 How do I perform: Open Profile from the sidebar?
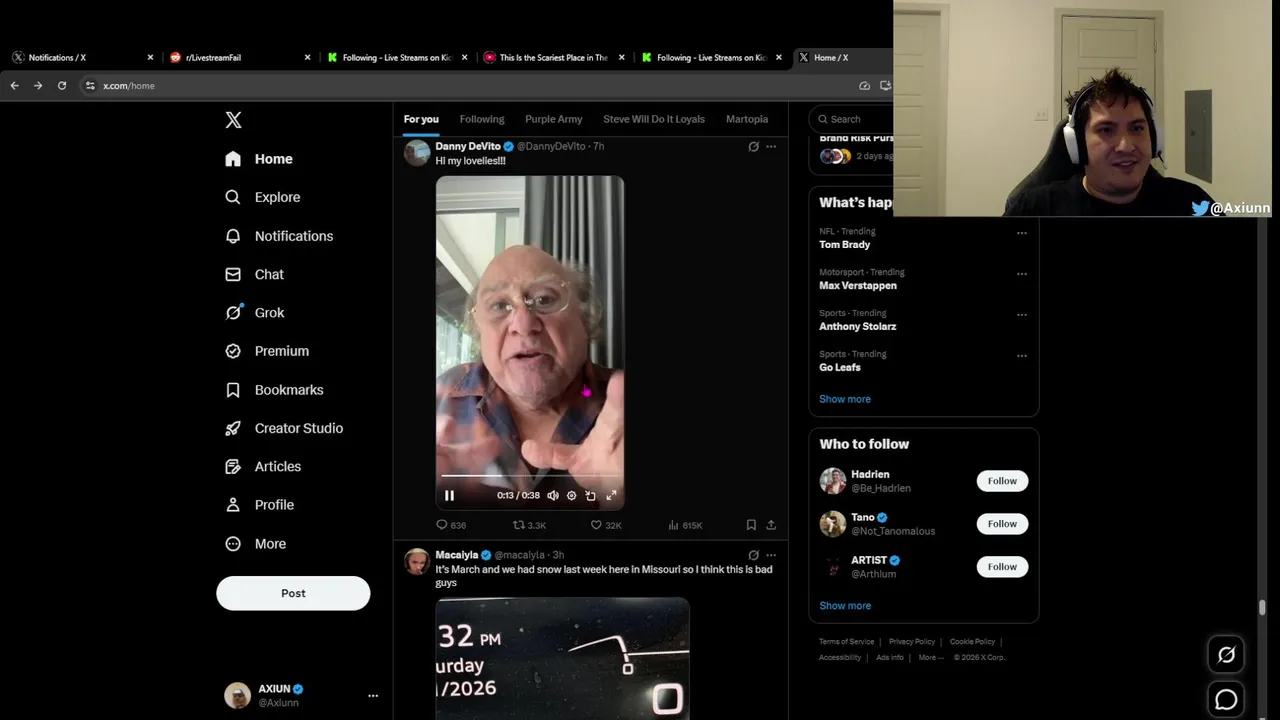259,505
